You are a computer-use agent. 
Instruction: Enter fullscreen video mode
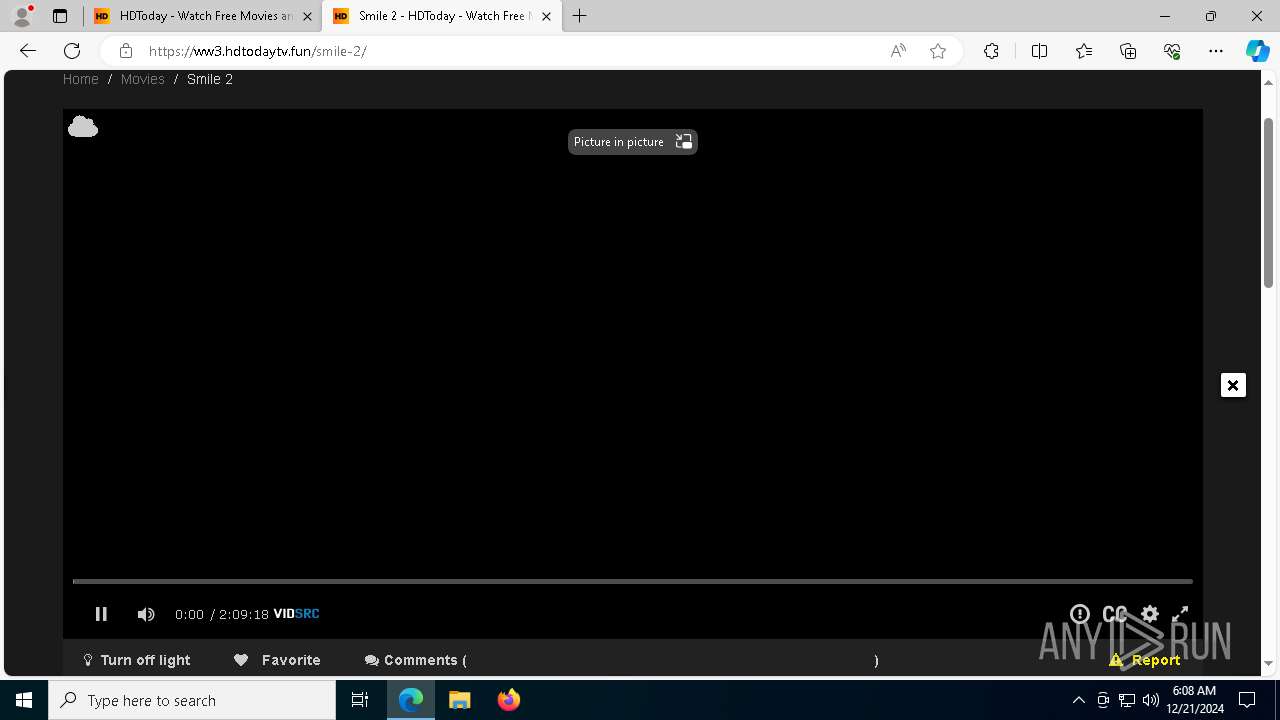click(1180, 614)
